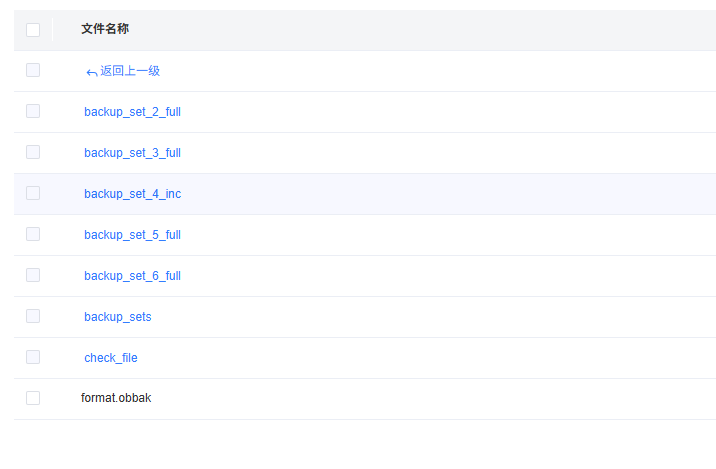Open the backup_sets folder link

117,317
